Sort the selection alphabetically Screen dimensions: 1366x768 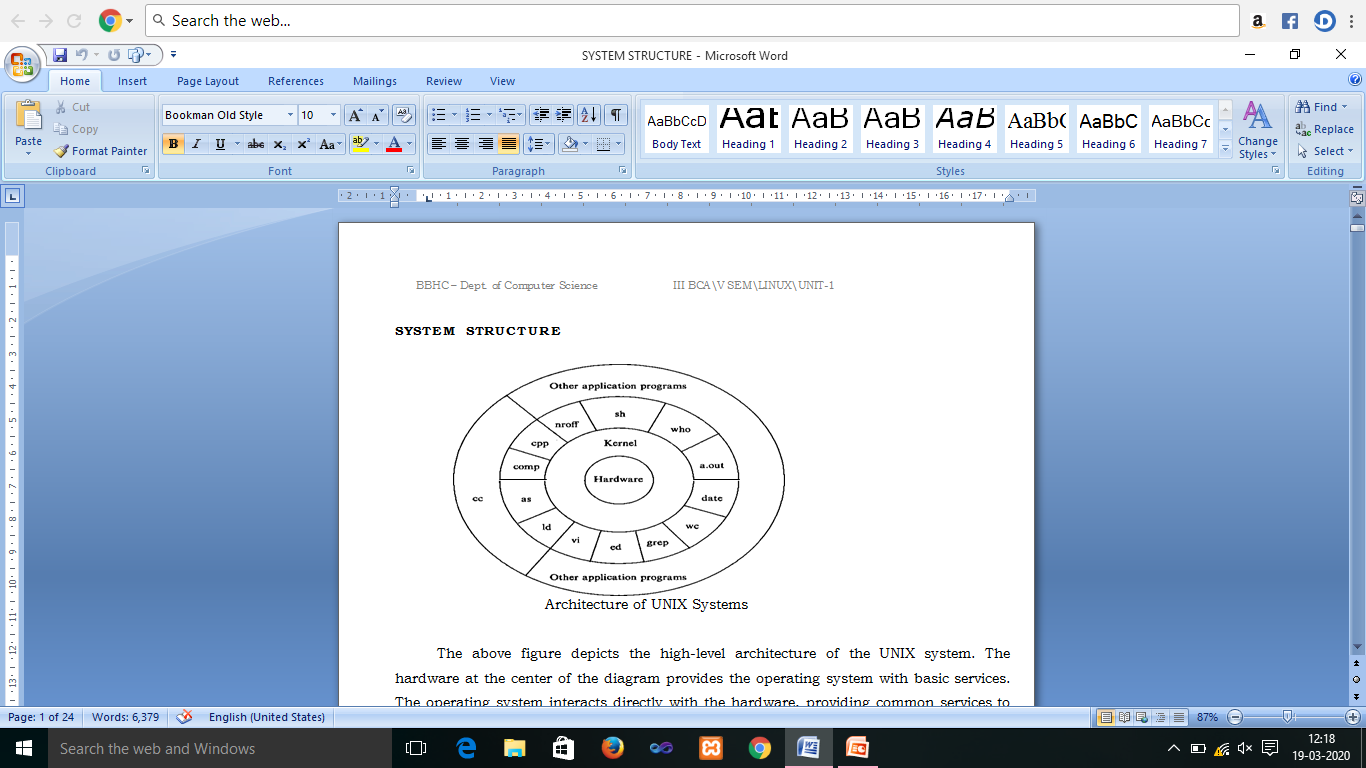(589, 115)
